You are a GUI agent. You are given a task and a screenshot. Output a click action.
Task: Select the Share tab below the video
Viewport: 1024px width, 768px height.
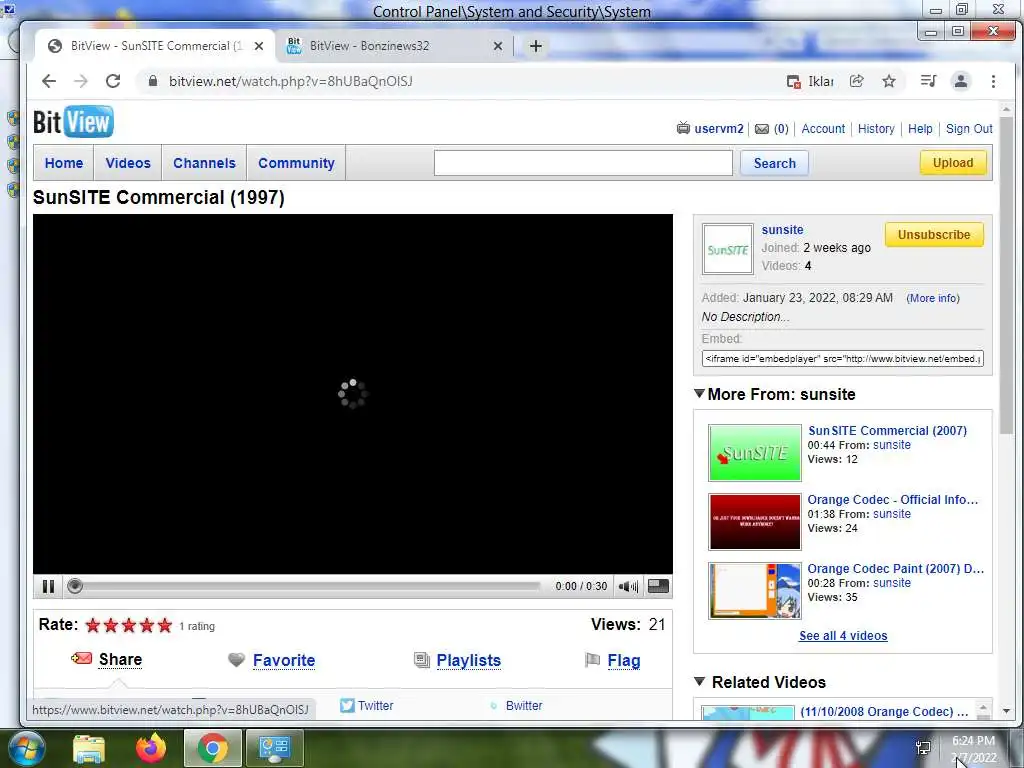120,660
